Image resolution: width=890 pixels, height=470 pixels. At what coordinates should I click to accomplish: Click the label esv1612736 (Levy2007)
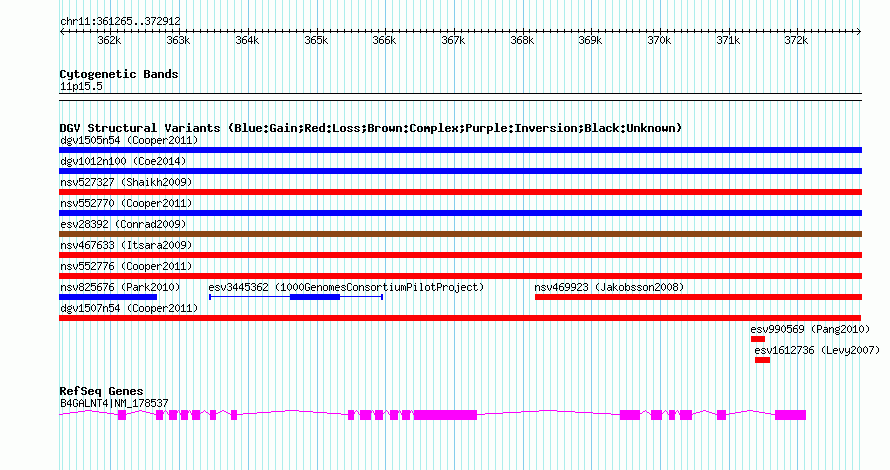coord(817,350)
